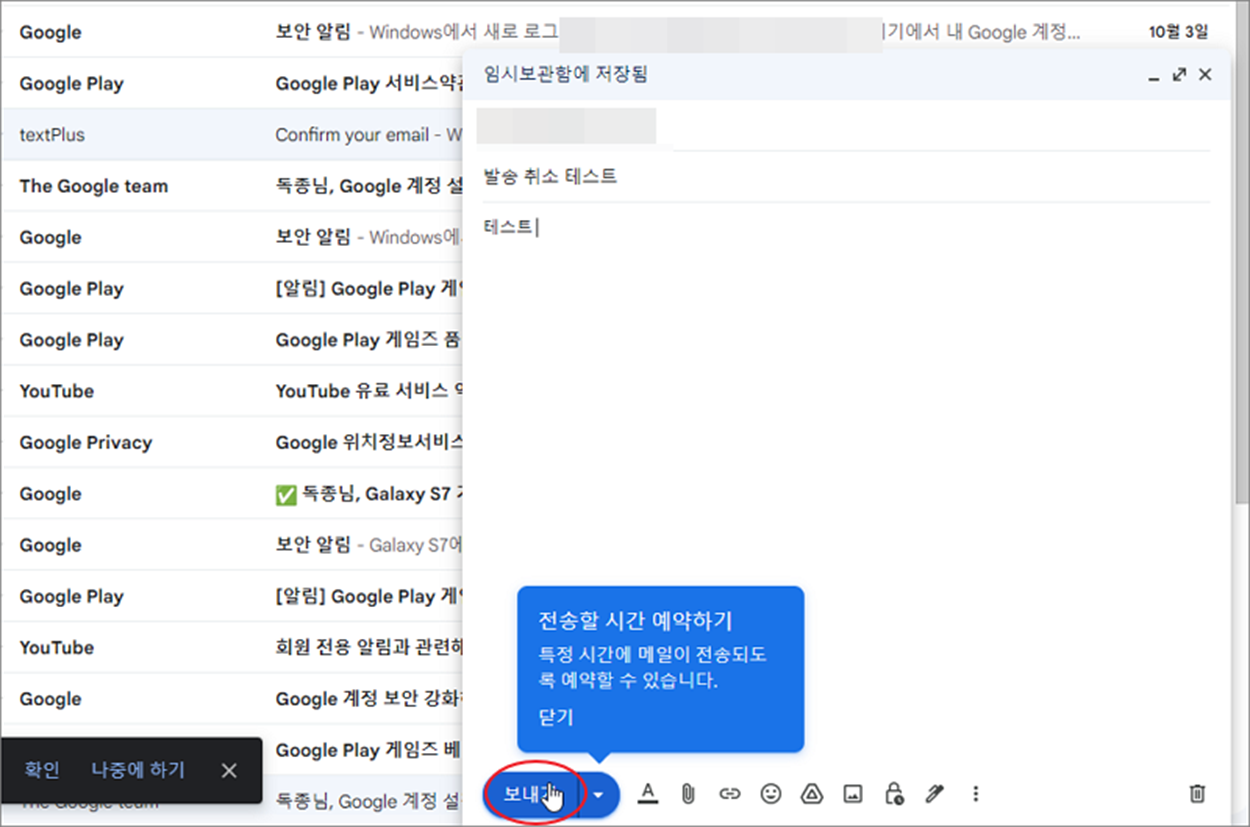Dismiss the schedule-send tooltip via 닫기
Viewport: 1250px width, 827px height.
click(x=556, y=718)
